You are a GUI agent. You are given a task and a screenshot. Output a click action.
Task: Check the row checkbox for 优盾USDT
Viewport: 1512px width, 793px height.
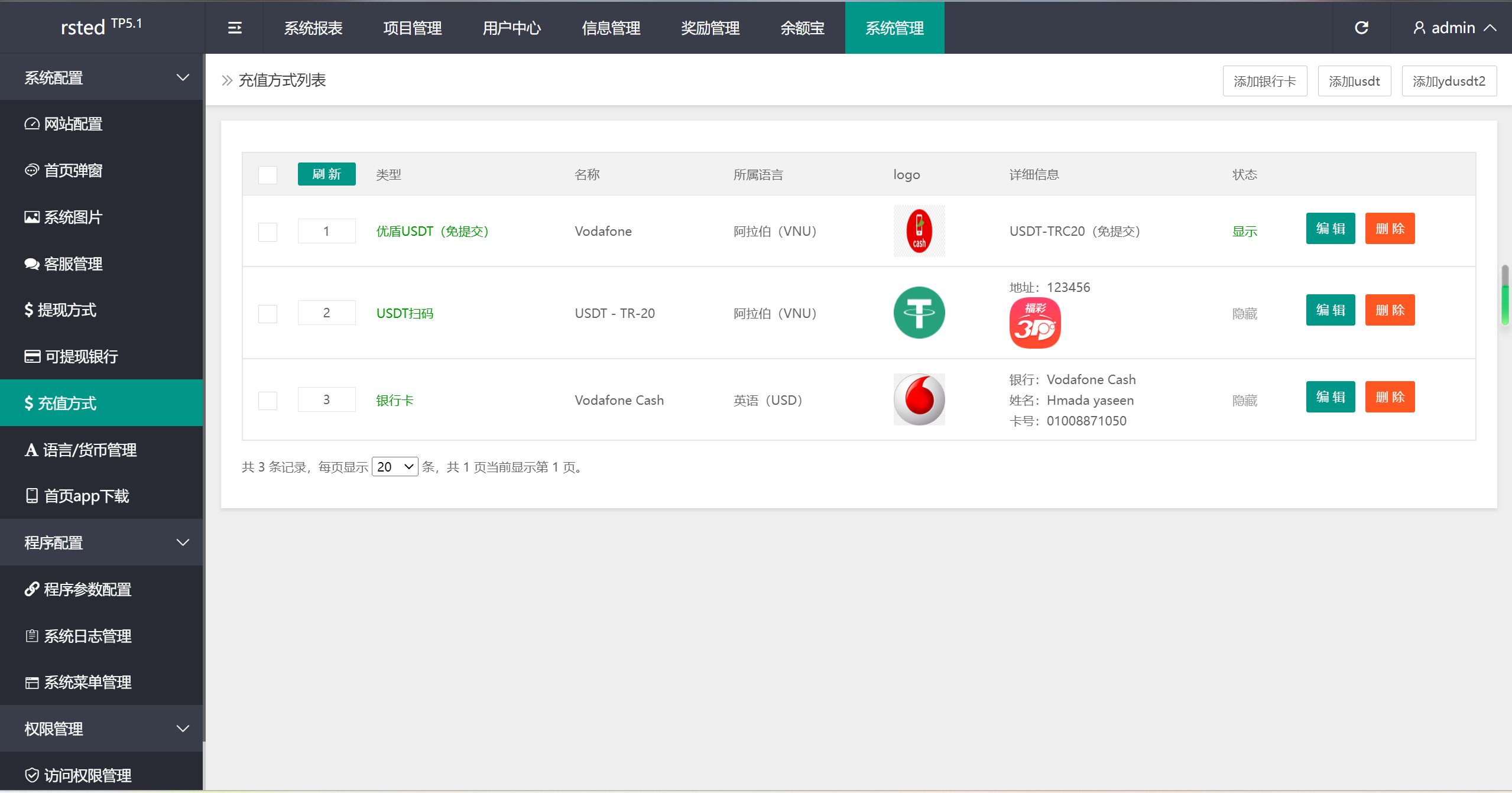pyautogui.click(x=267, y=232)
